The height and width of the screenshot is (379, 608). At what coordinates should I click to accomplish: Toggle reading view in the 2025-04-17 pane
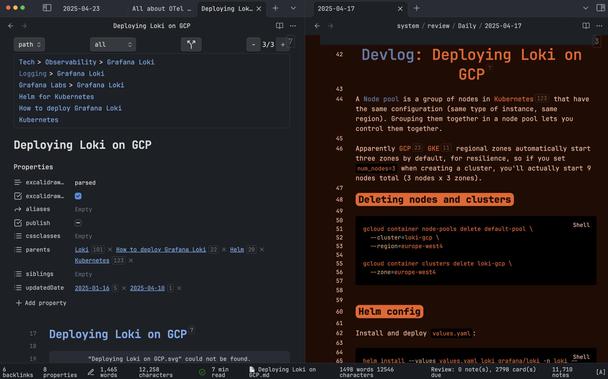pyautogui.click(x=586, y=26)
